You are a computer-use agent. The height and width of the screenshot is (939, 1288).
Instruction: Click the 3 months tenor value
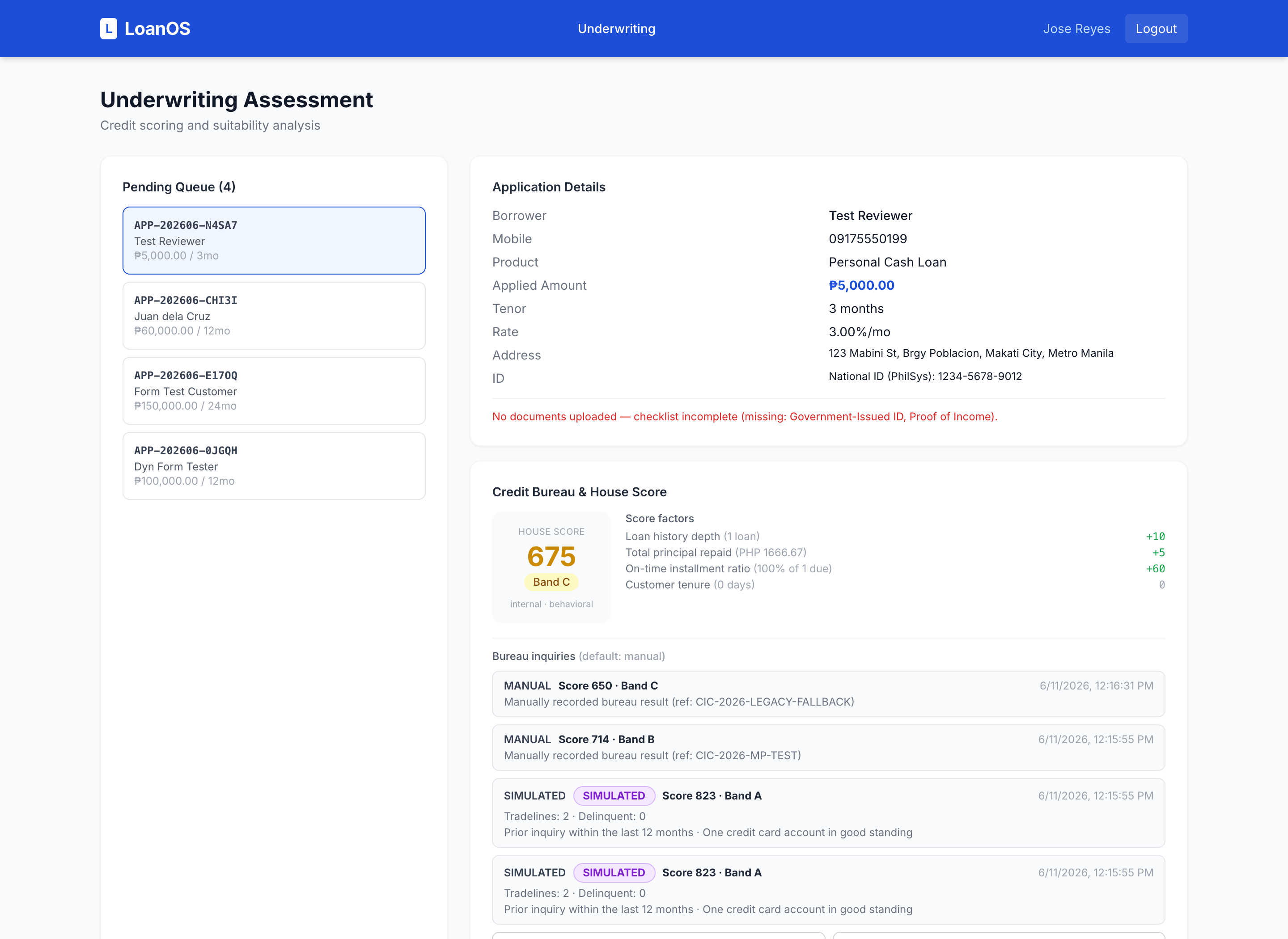[x=856, y=309]
